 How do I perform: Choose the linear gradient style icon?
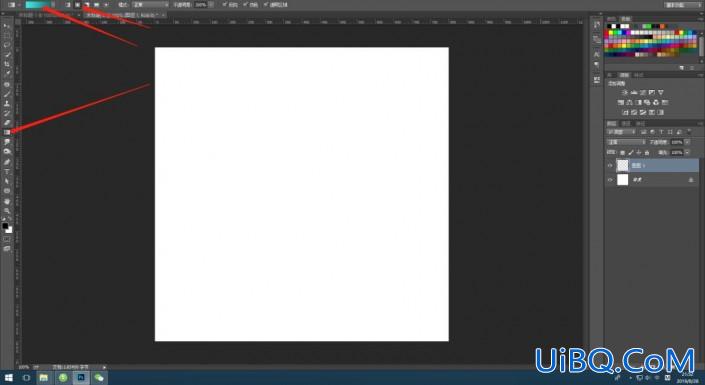click(68, 4)
